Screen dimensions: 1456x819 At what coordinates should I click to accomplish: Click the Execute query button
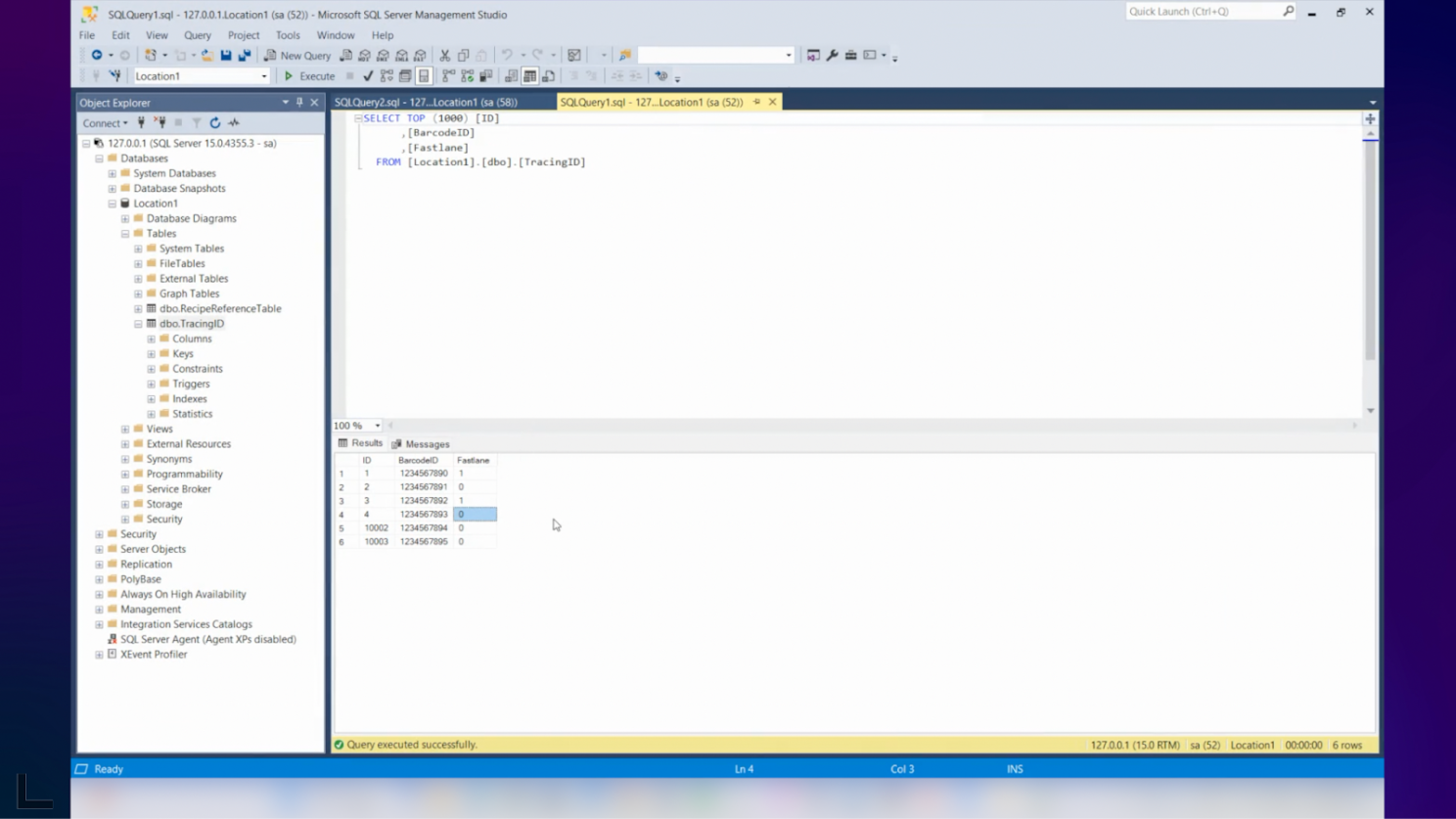click(309, 76)
